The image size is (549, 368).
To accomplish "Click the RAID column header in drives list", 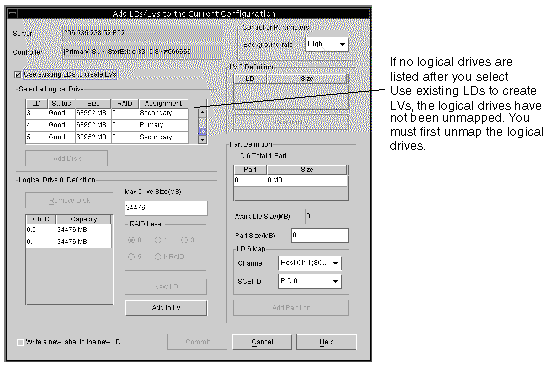I will point(125,104).
